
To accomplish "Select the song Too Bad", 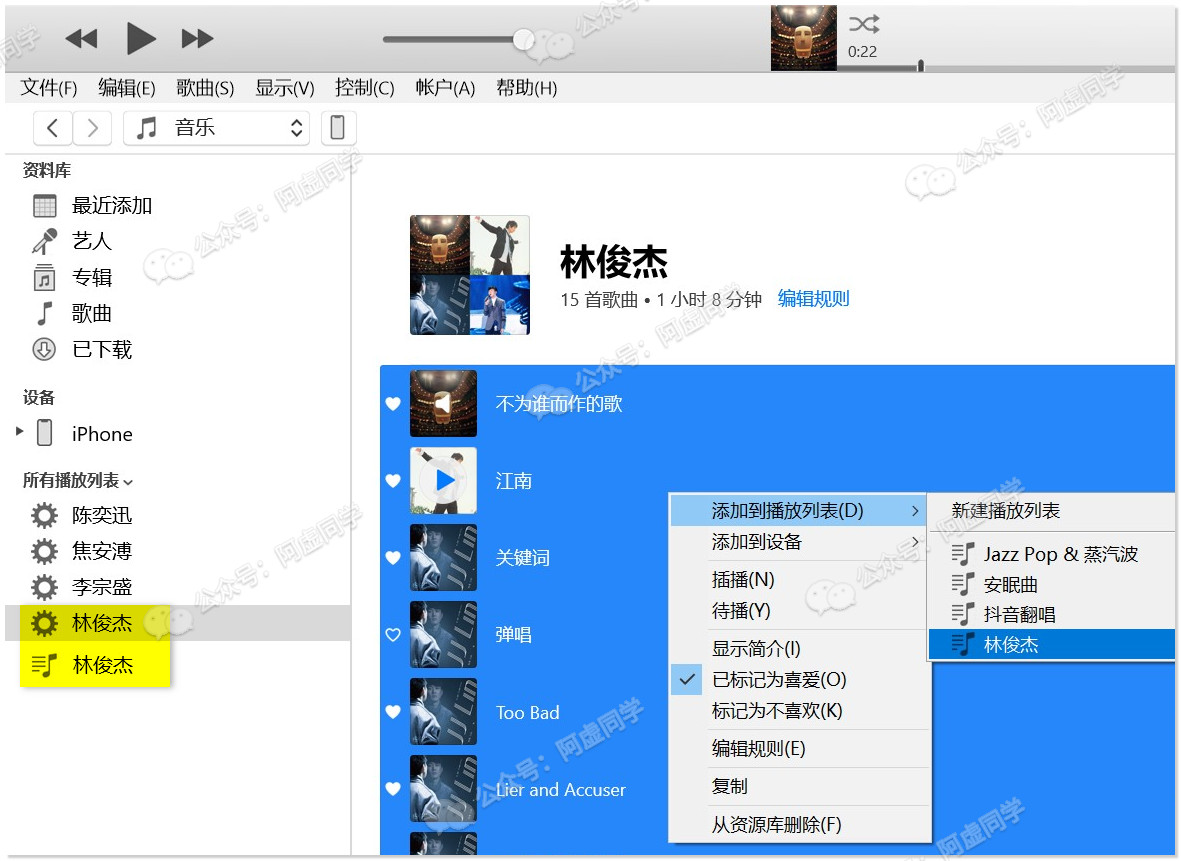I will (x=527, y=713).
